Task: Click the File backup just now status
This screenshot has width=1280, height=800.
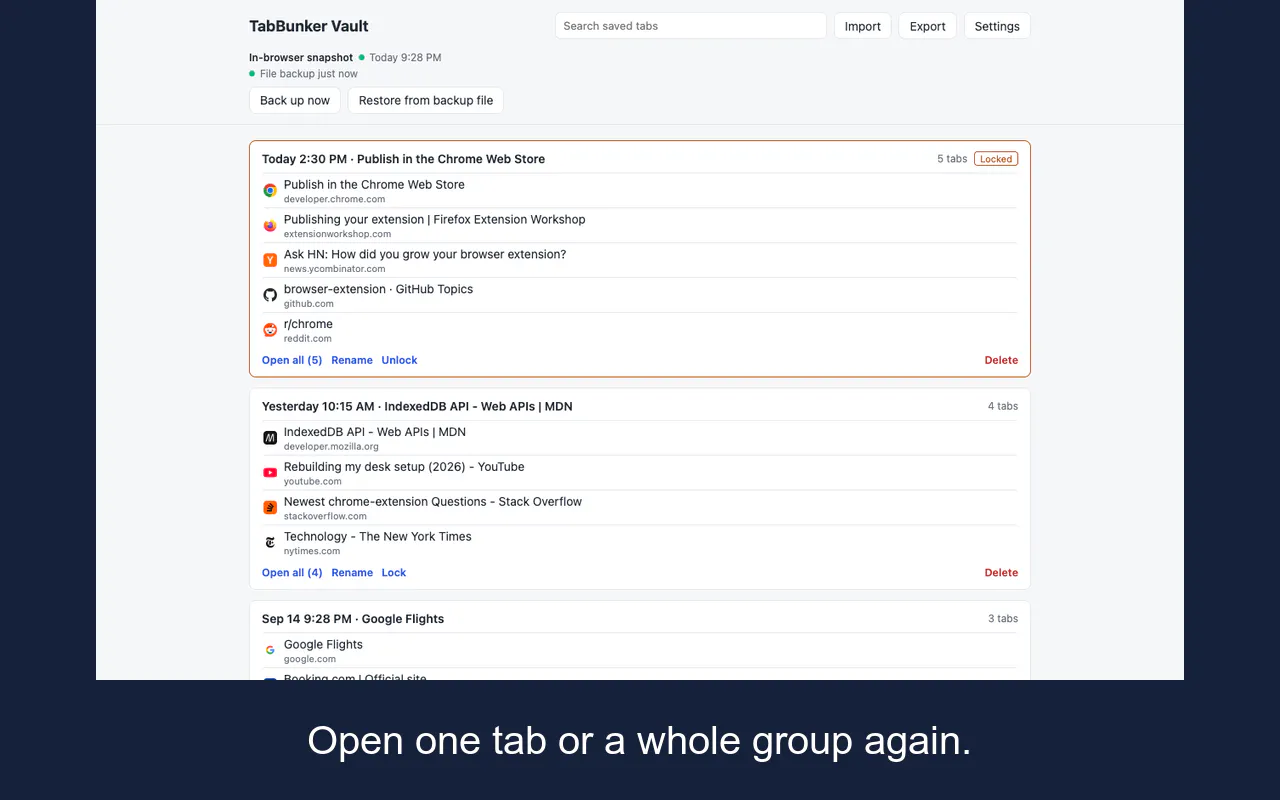Action: (308, 74)
